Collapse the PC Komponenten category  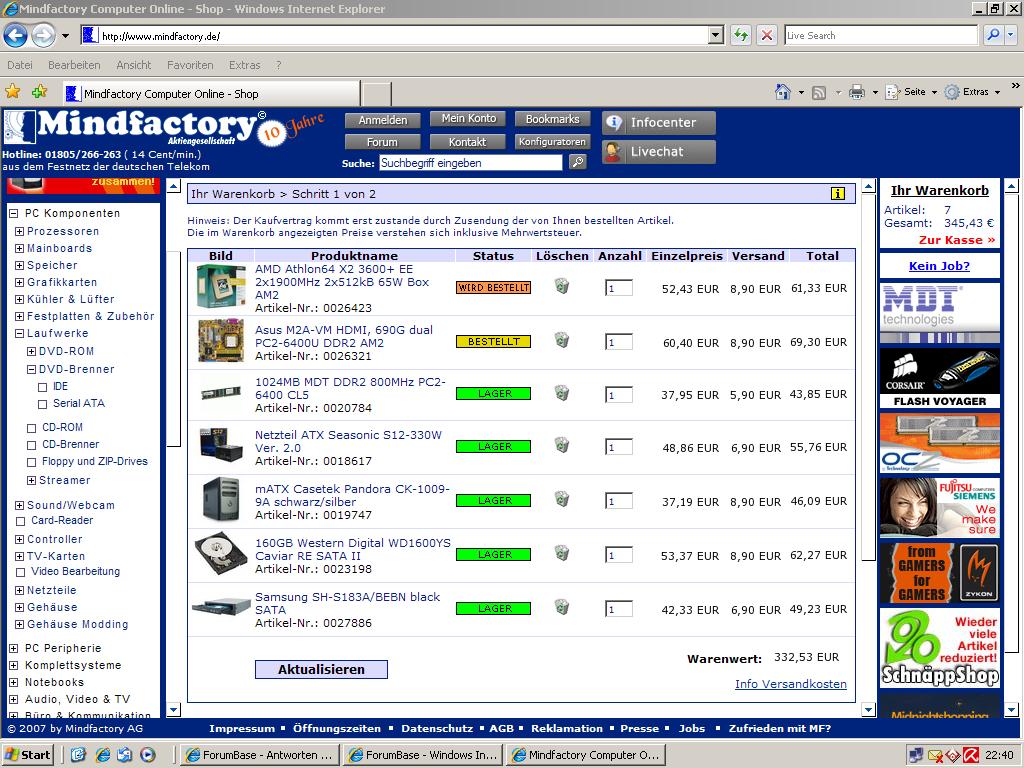point(13,213)
